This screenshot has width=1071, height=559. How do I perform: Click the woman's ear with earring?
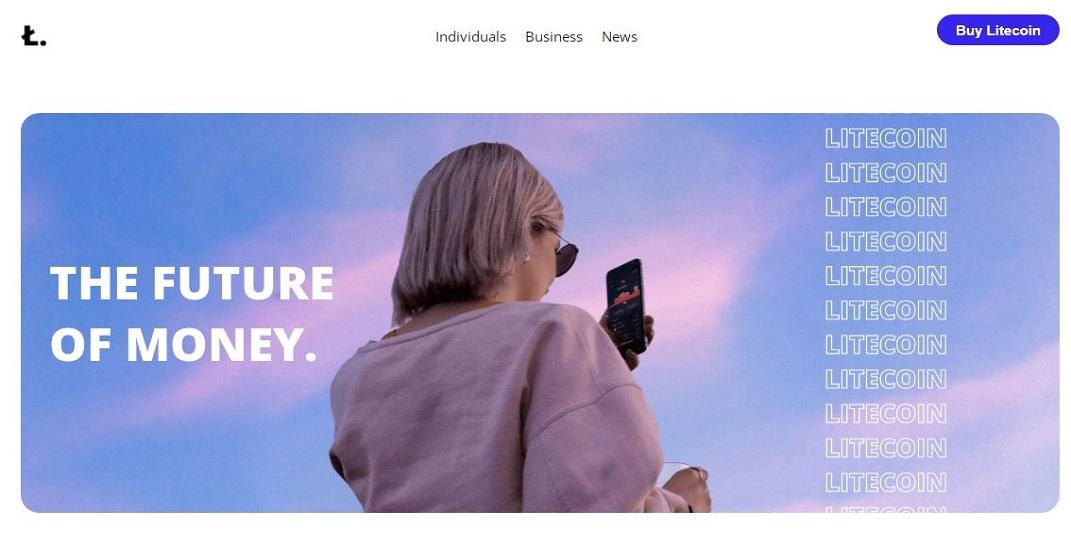click(x=527, y=253)
